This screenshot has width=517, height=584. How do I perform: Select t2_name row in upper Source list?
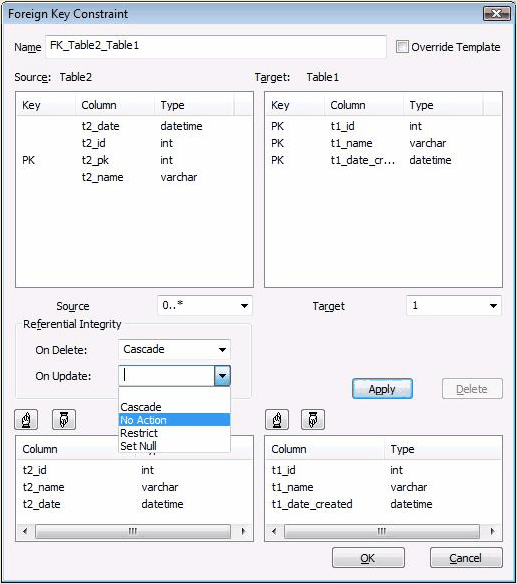[134, 177]
